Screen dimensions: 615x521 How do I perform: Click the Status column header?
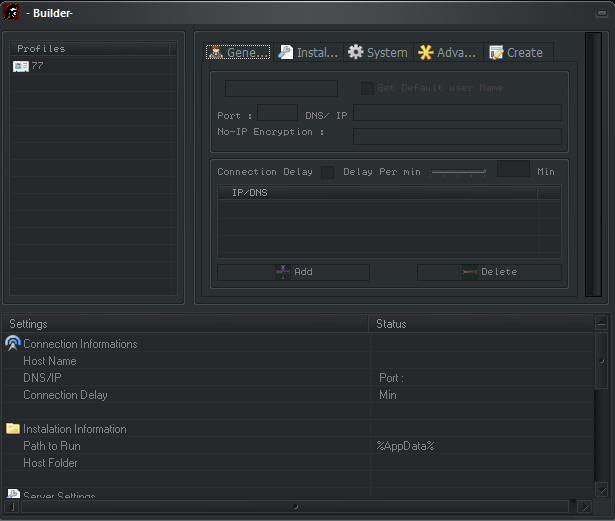coord(481,324)
